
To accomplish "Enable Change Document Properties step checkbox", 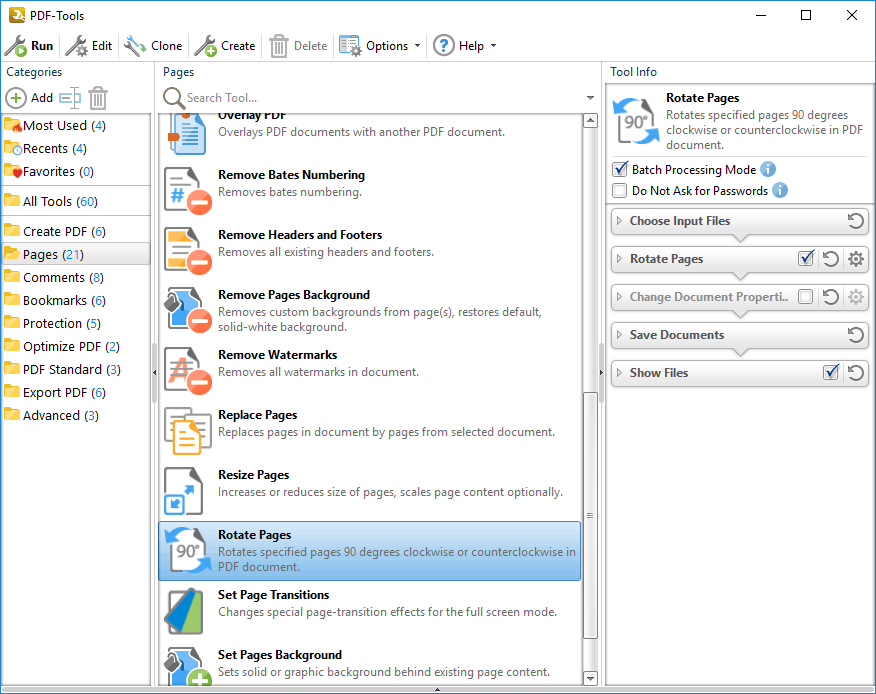I will [806, 296].
